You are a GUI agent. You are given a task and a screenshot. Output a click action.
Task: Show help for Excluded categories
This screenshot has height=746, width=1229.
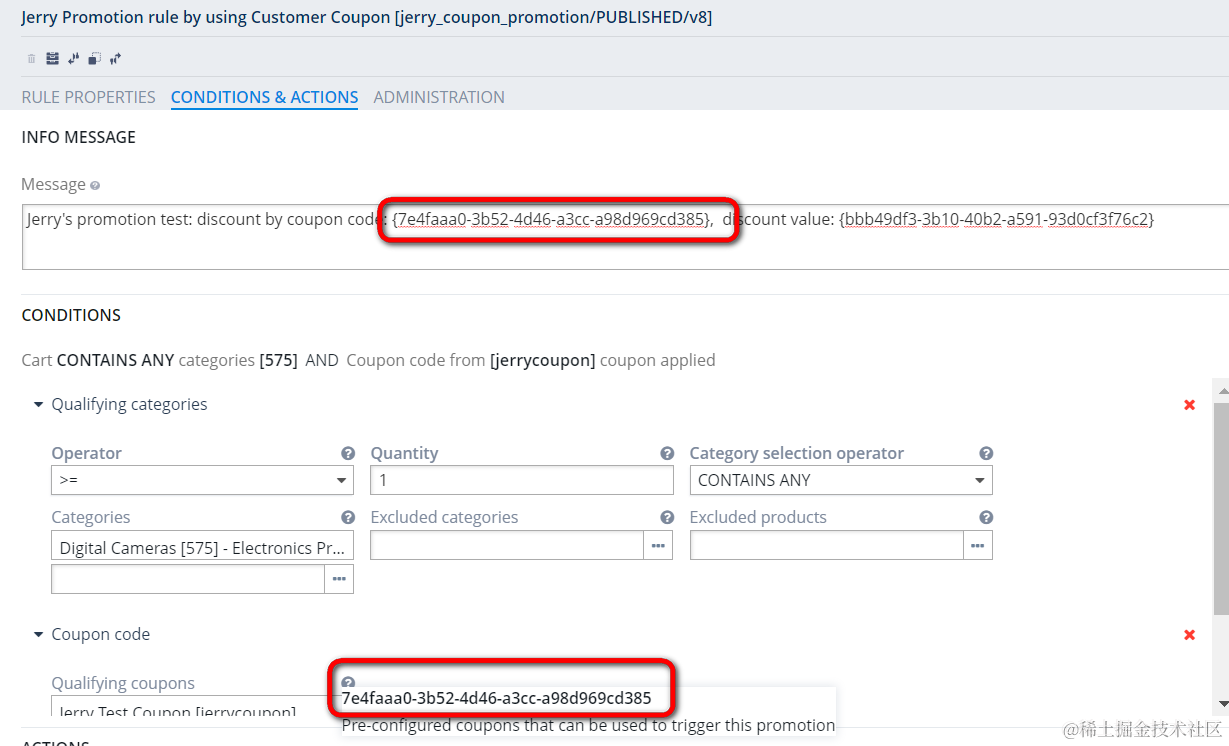[x=667, y=517]
